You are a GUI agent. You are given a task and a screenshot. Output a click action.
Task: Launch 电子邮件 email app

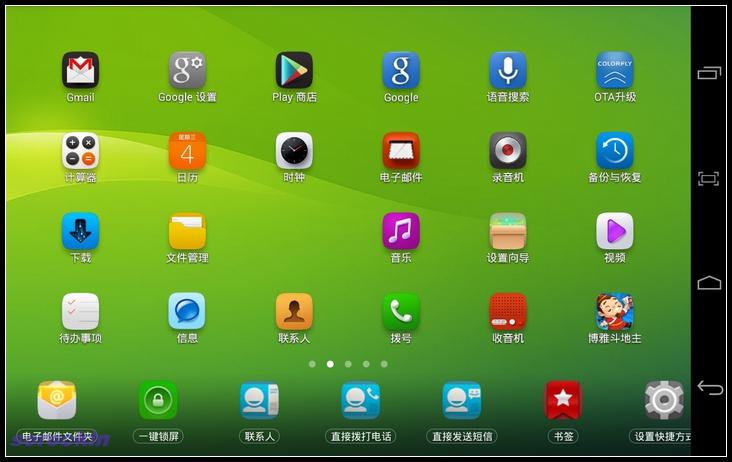[x=401, y=151]
